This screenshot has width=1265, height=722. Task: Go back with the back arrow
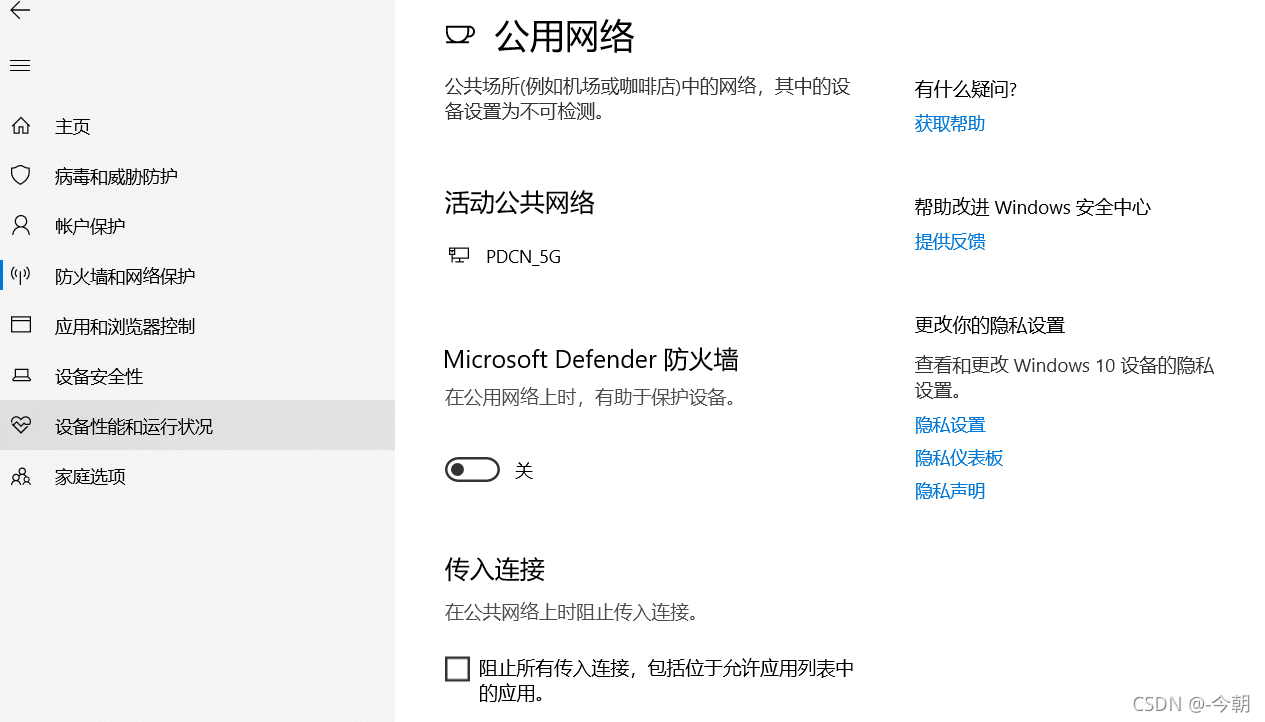(20, 11)
